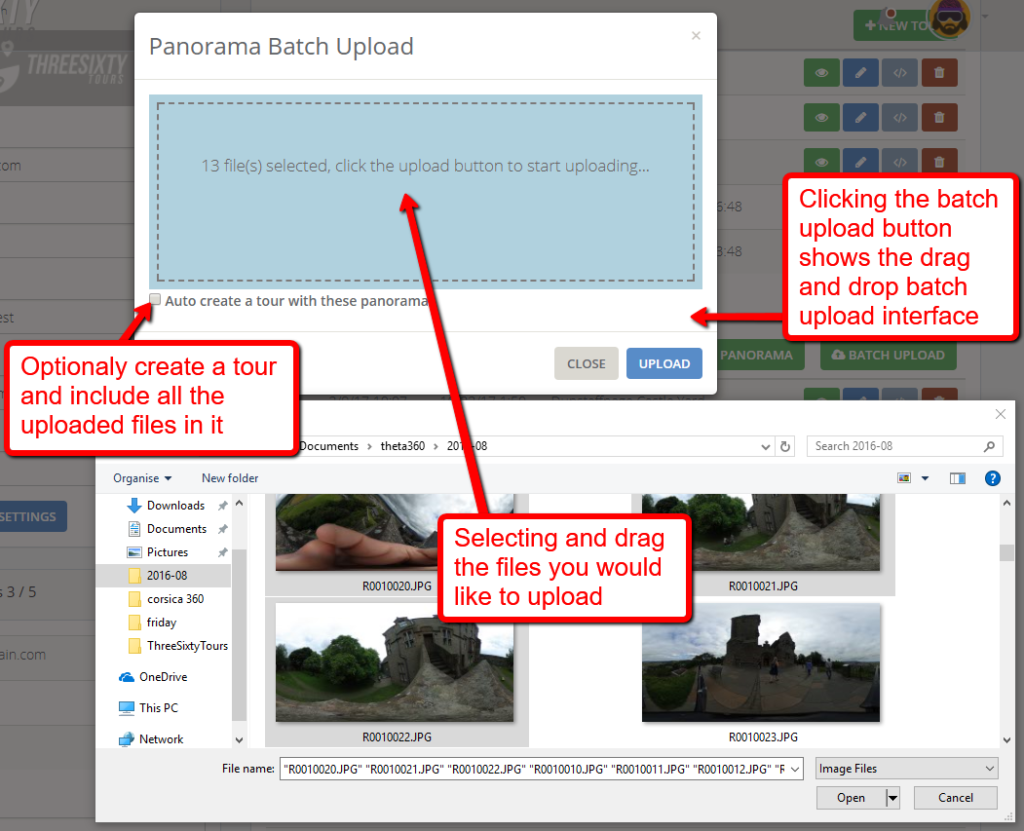Click Documents in the breadcrumb path
The image size is (1024, 831).
(x=328, y=446)
